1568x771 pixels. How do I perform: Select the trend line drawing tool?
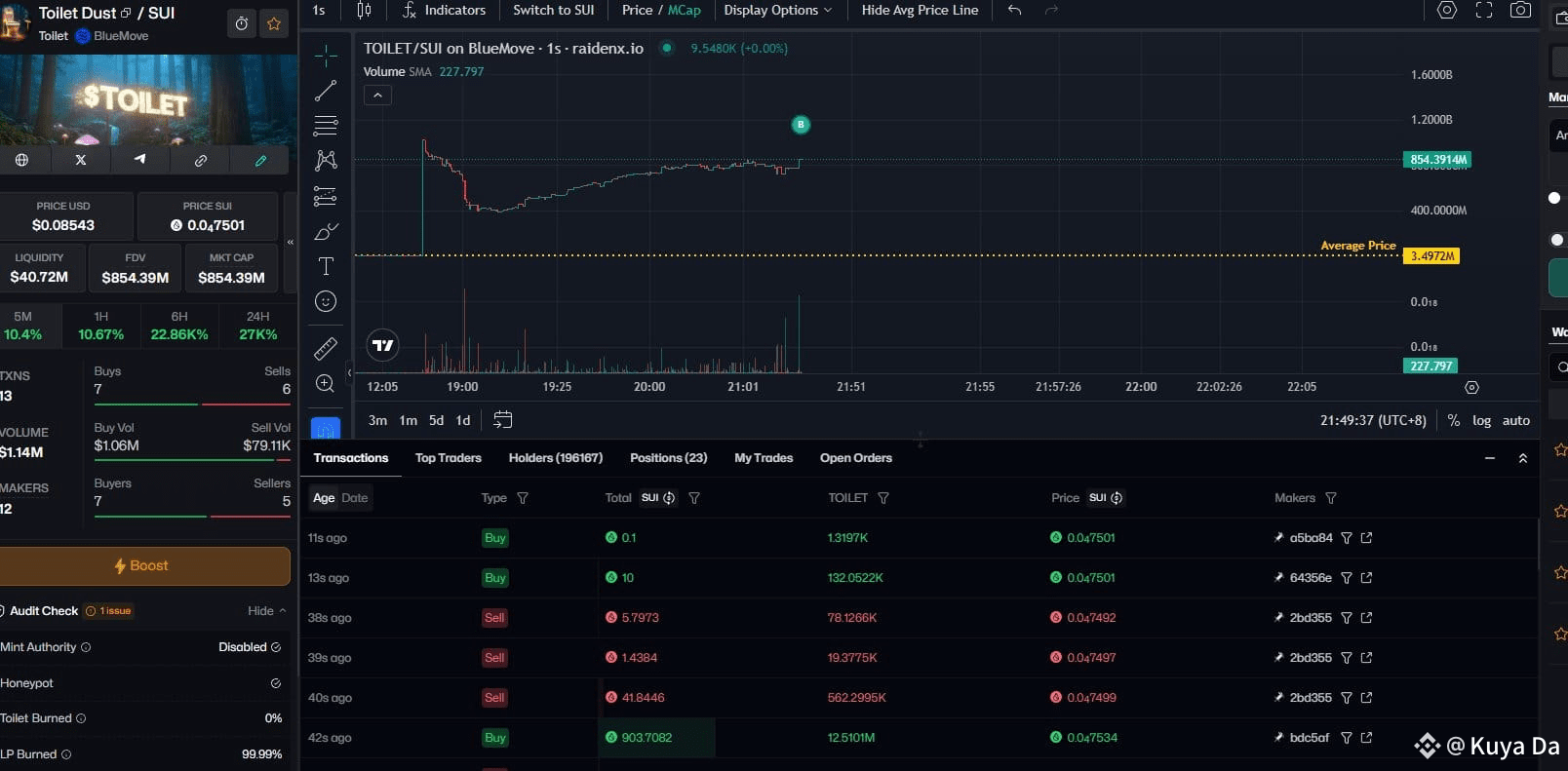pyautogui.click(x=326, y=91)
